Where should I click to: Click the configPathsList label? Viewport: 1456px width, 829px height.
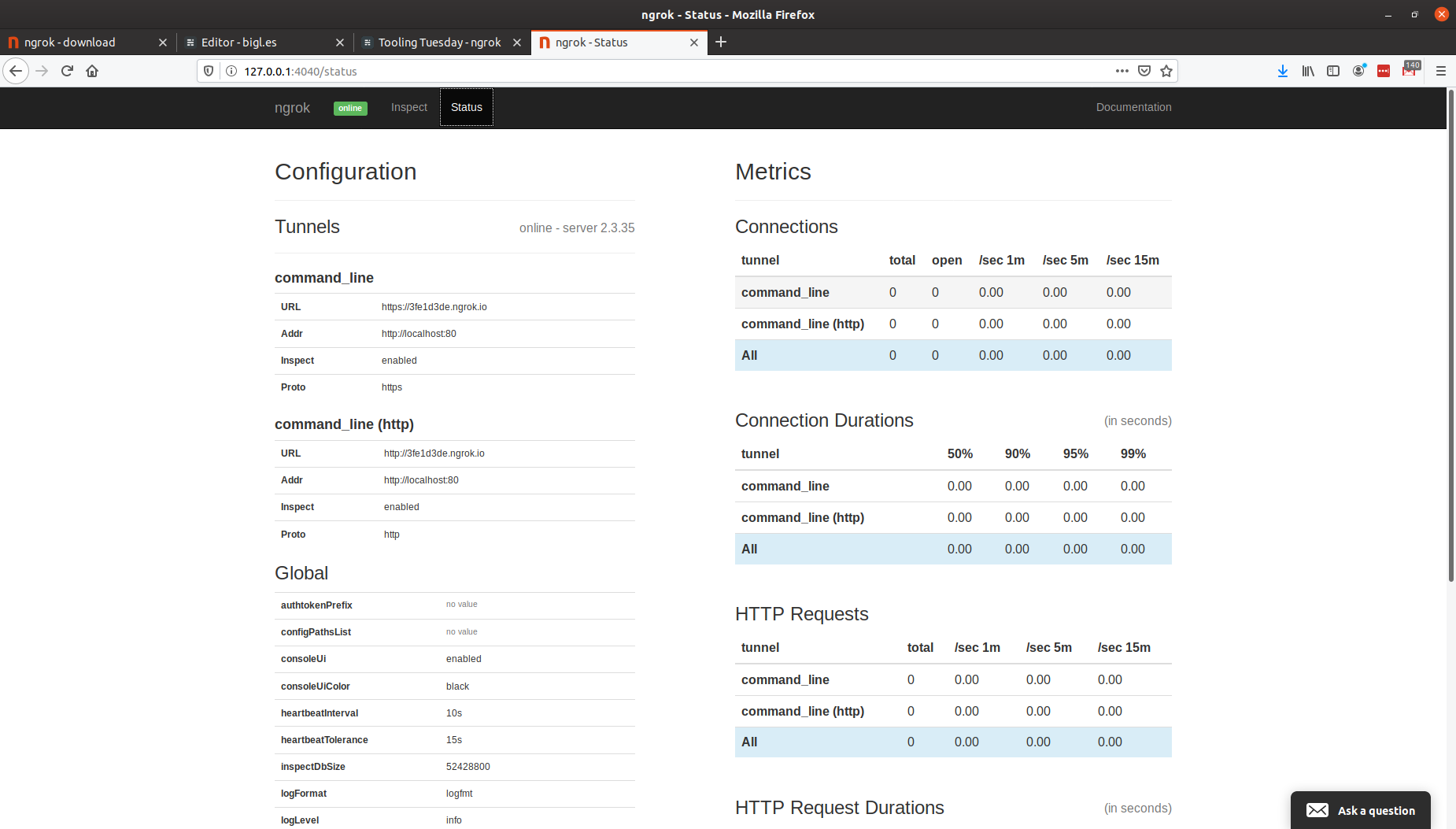pos(316,632)
